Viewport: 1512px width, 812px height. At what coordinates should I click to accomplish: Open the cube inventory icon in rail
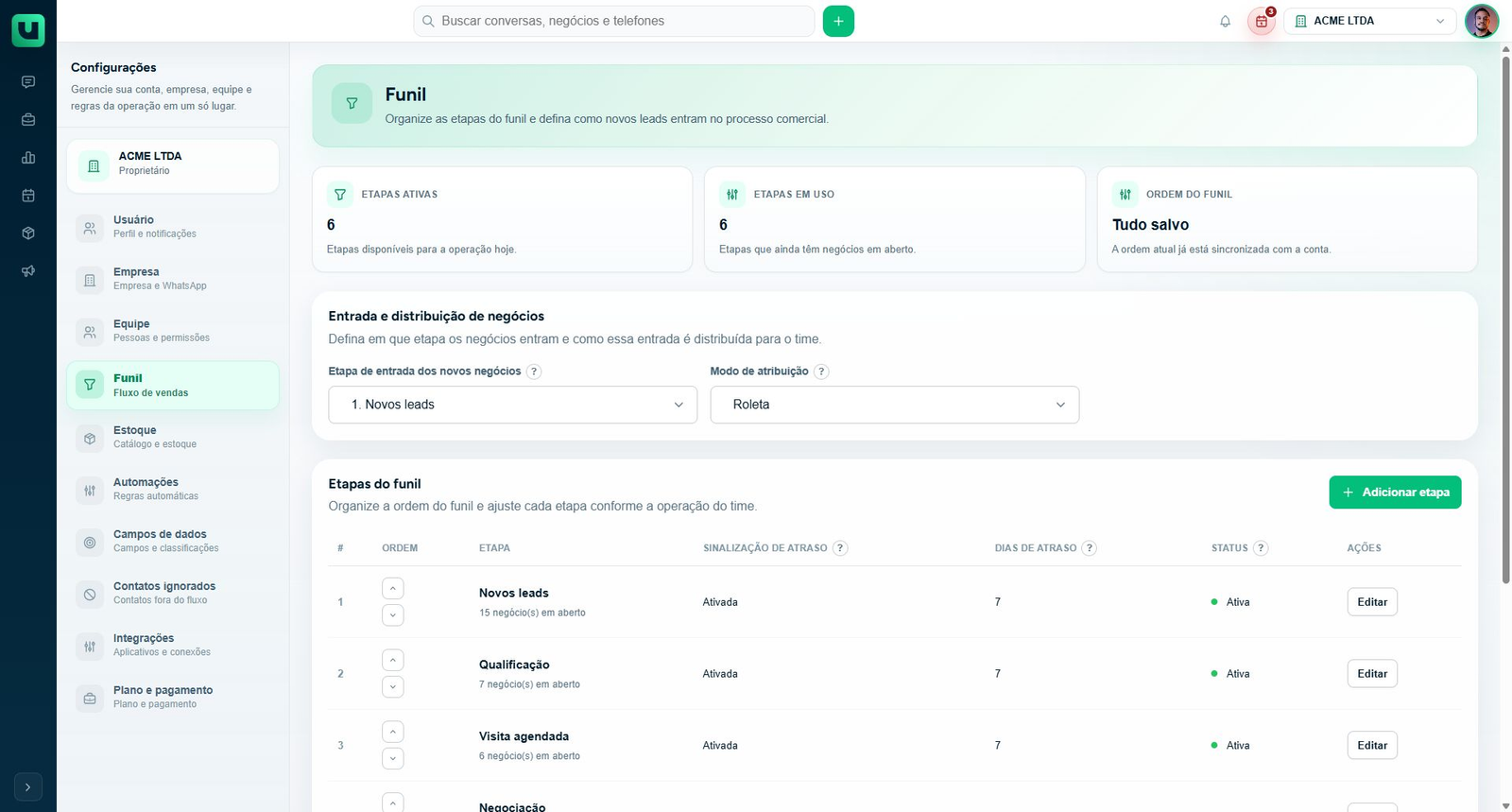tap(28, 233)
